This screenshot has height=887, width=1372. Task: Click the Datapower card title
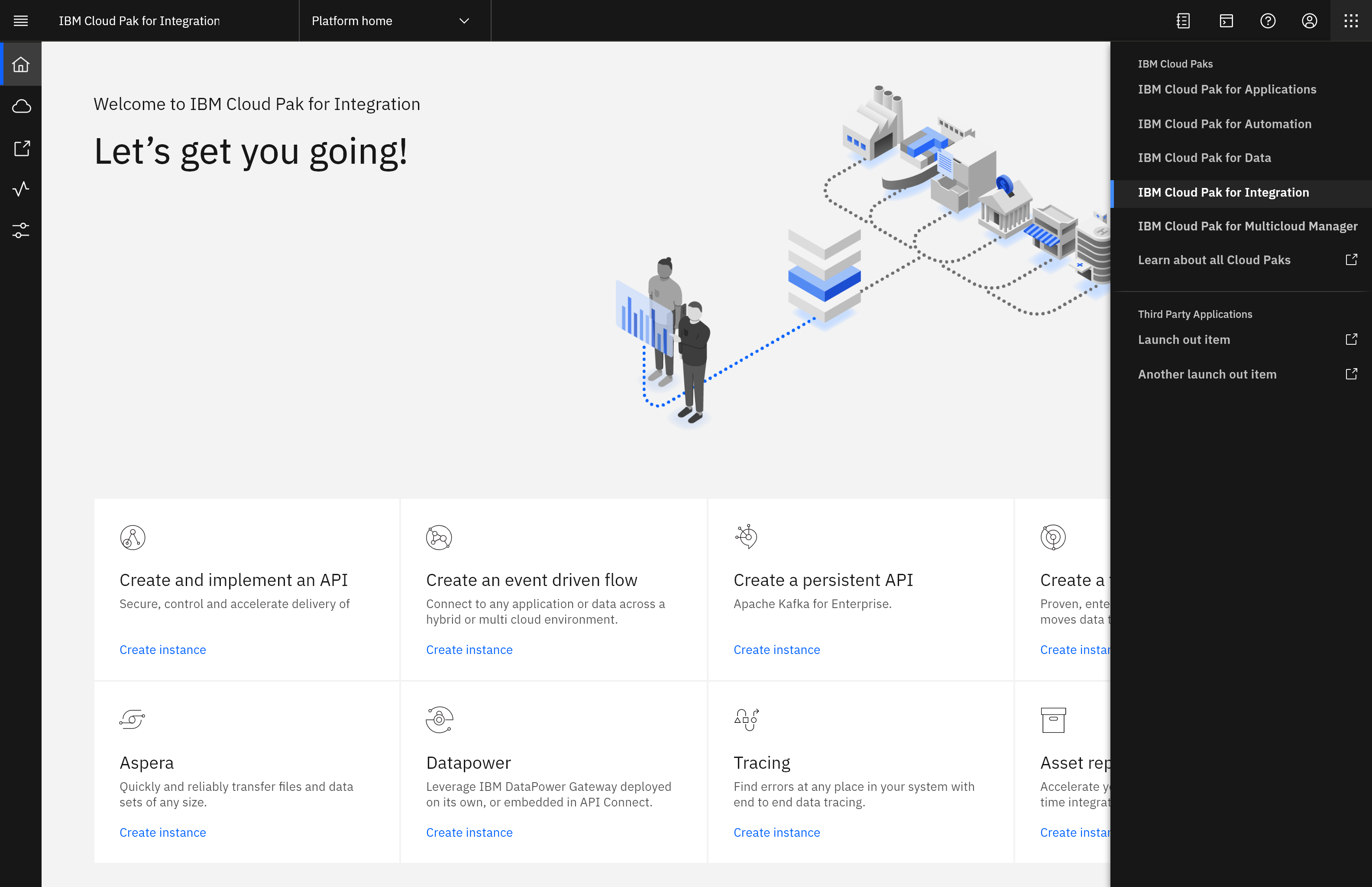click(x=468, y=763)
